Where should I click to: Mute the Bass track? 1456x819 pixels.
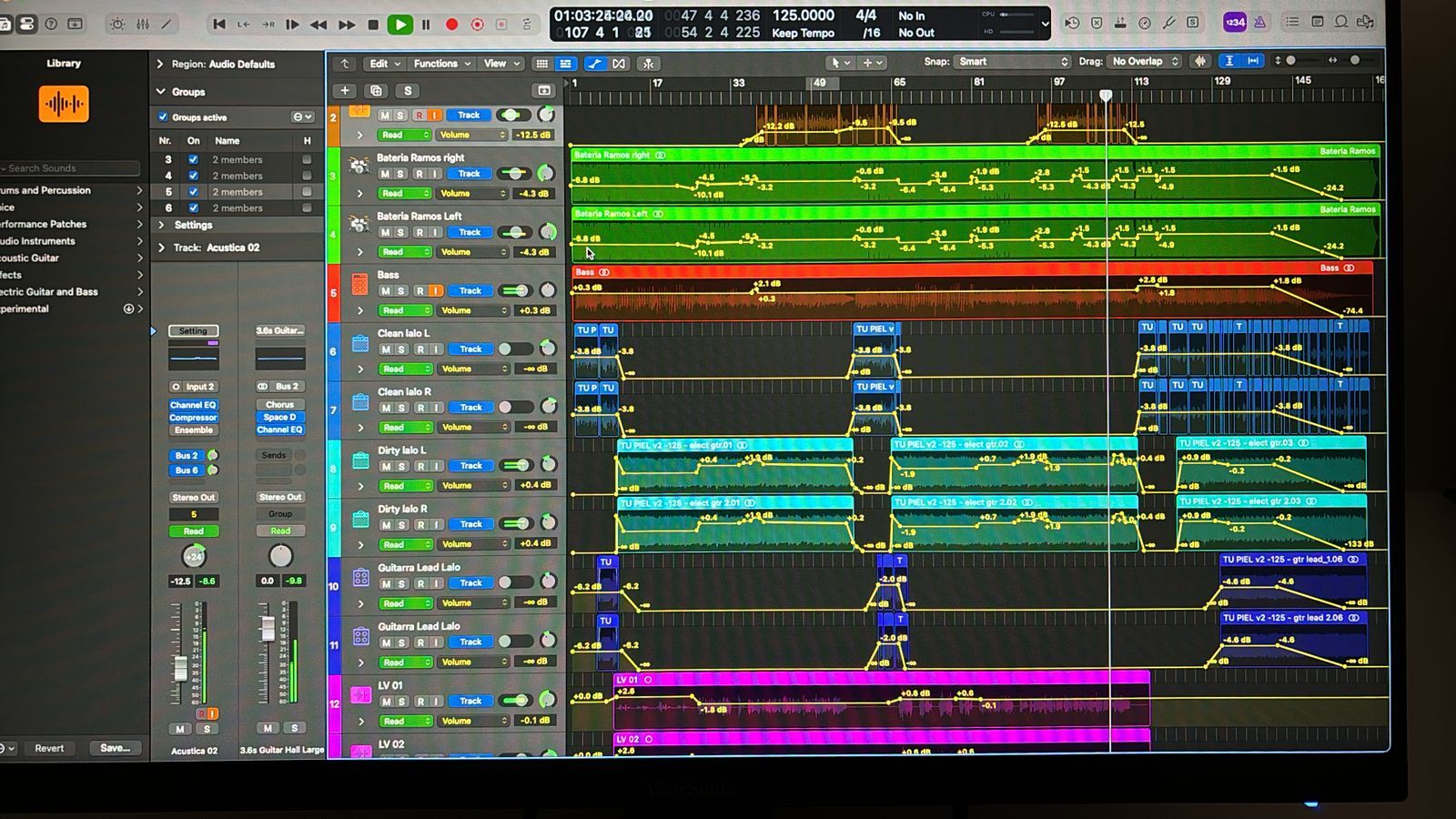pos(385,291)
